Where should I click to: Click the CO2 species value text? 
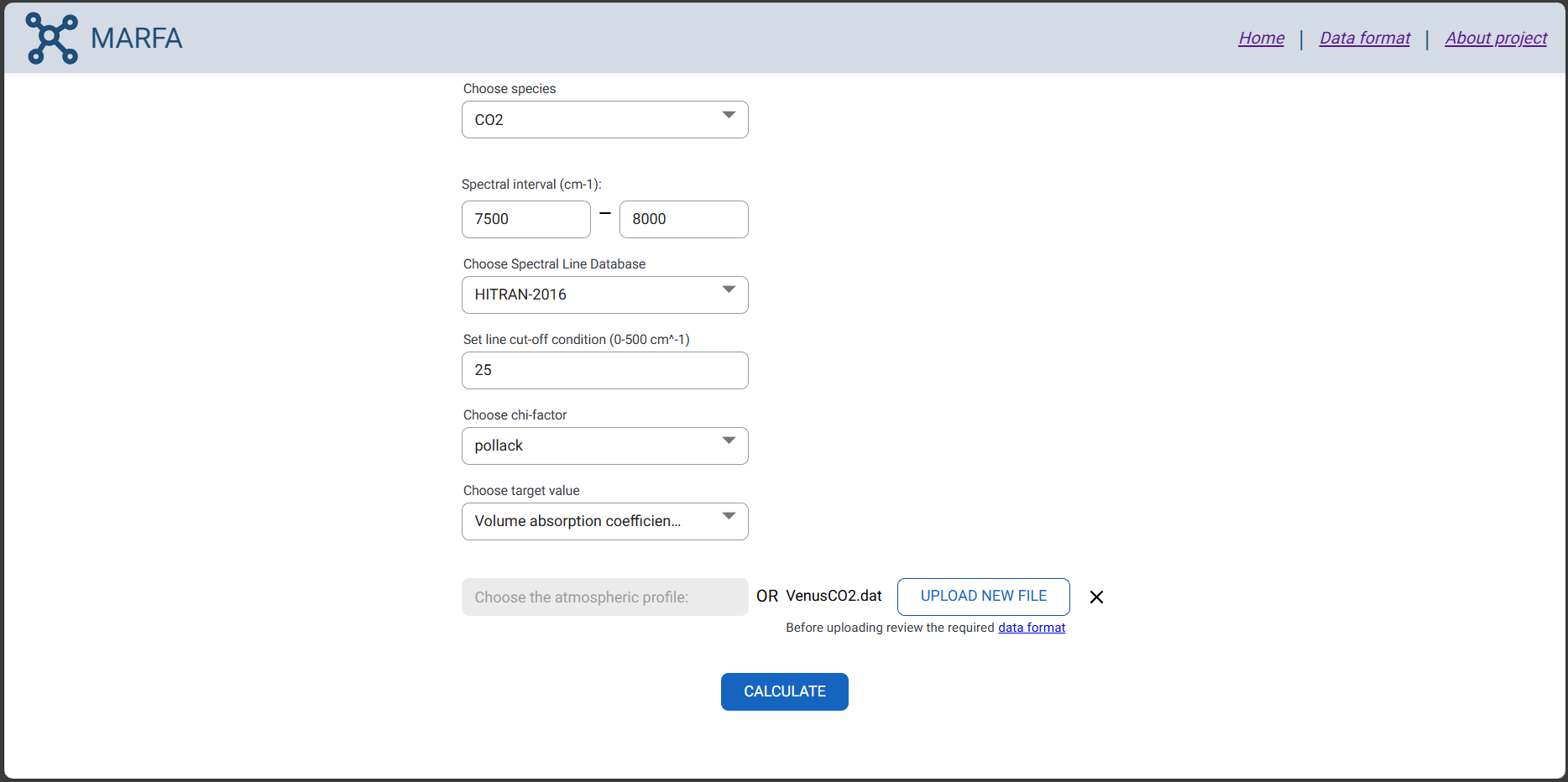[x=489, y=120]
